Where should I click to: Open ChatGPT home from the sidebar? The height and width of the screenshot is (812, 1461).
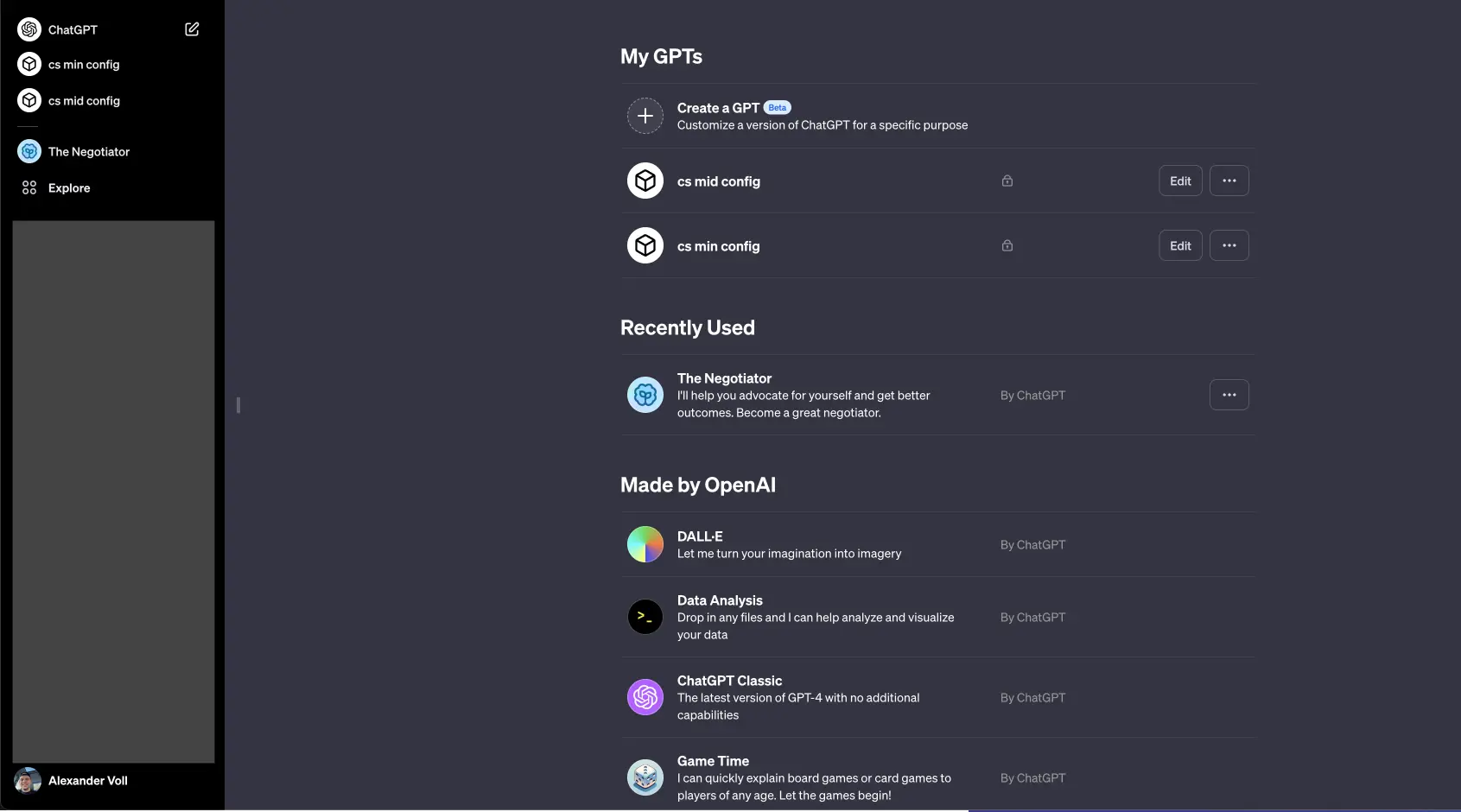tap(73, 29)
